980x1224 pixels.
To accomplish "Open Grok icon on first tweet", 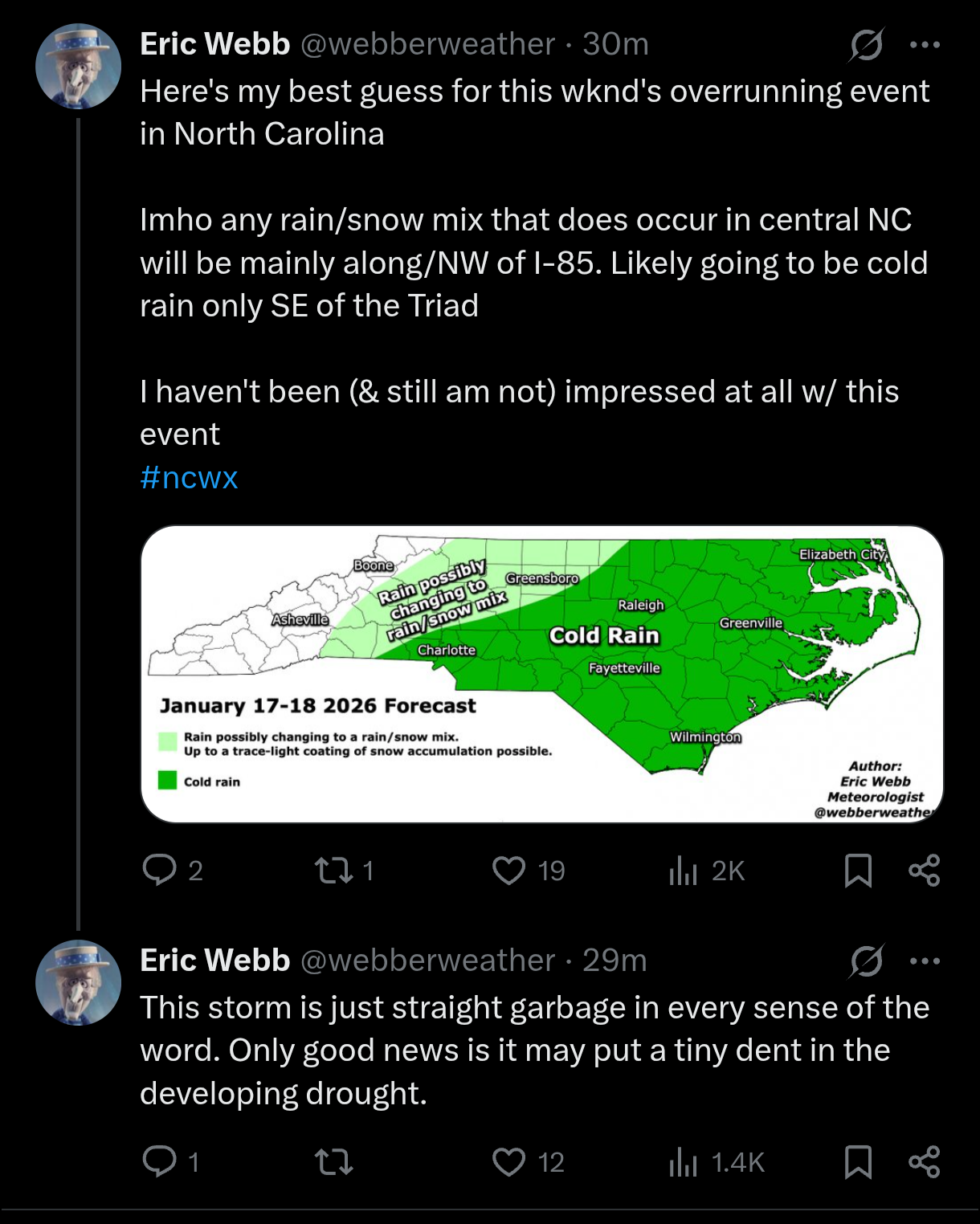I will pyautogui.click(x=867, y=45).
